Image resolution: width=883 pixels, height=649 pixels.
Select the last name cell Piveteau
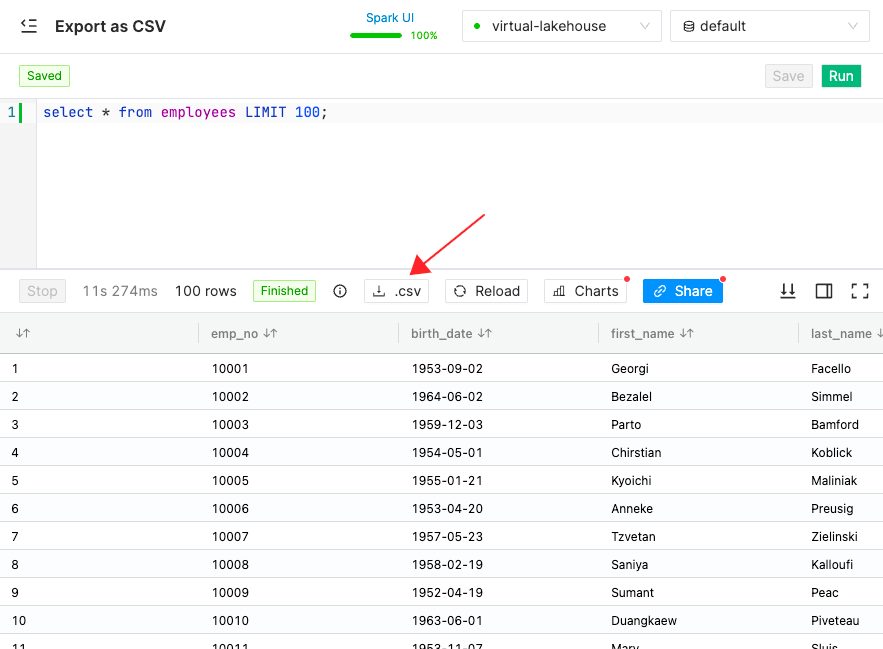pos(835,621)
